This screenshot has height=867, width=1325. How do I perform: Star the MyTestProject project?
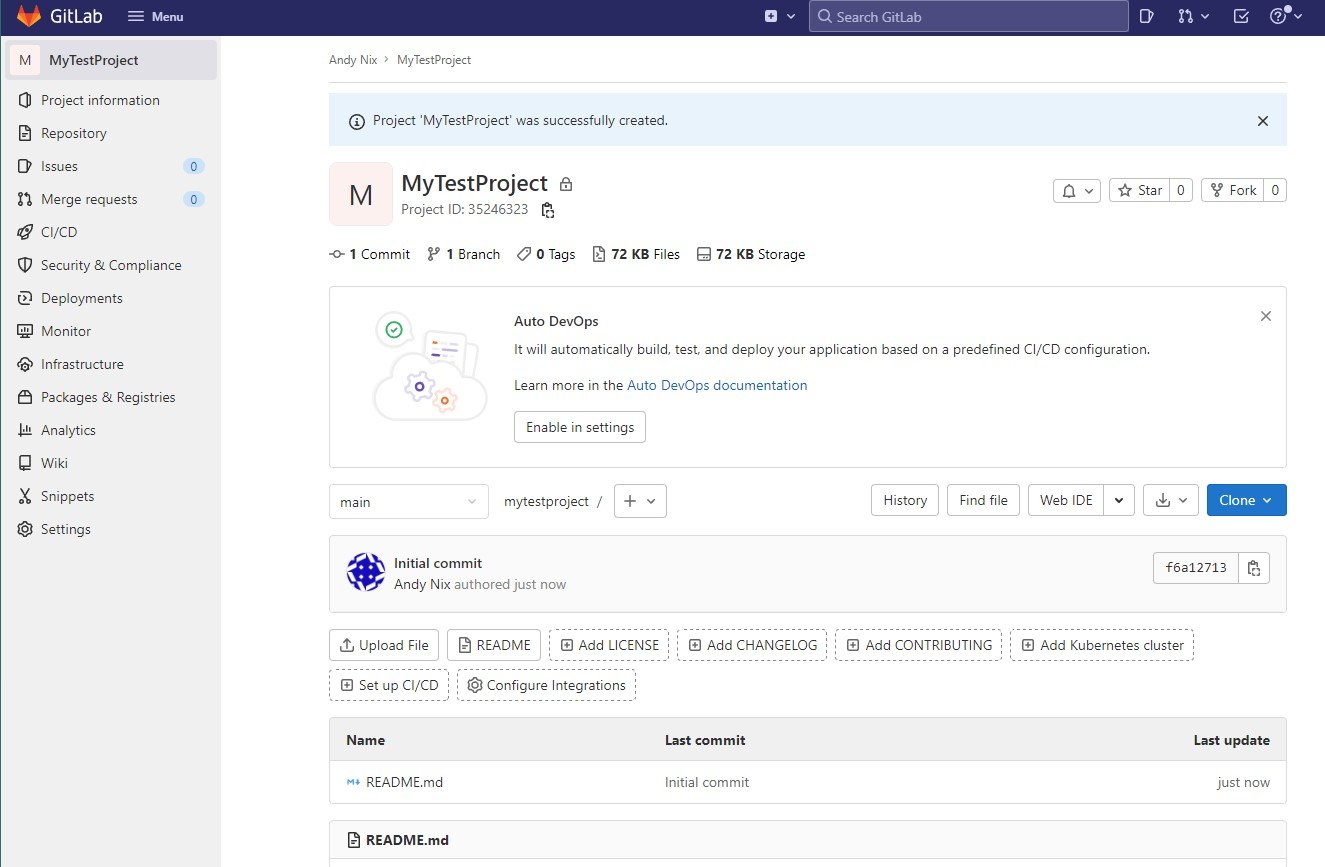(1139, 190)
